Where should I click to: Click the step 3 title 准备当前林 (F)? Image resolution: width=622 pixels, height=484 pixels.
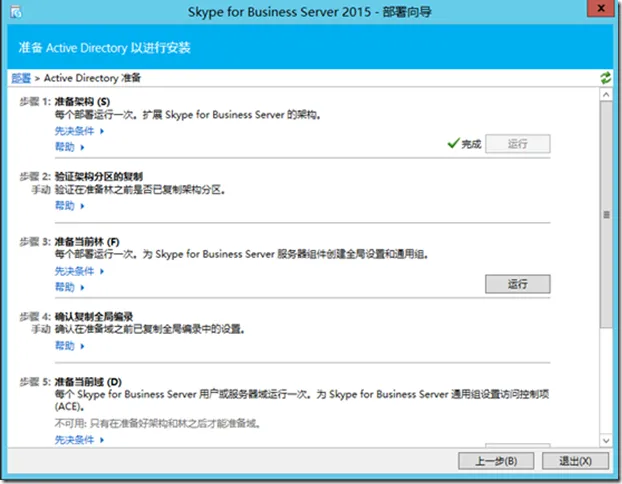click(x=87, y=242)
